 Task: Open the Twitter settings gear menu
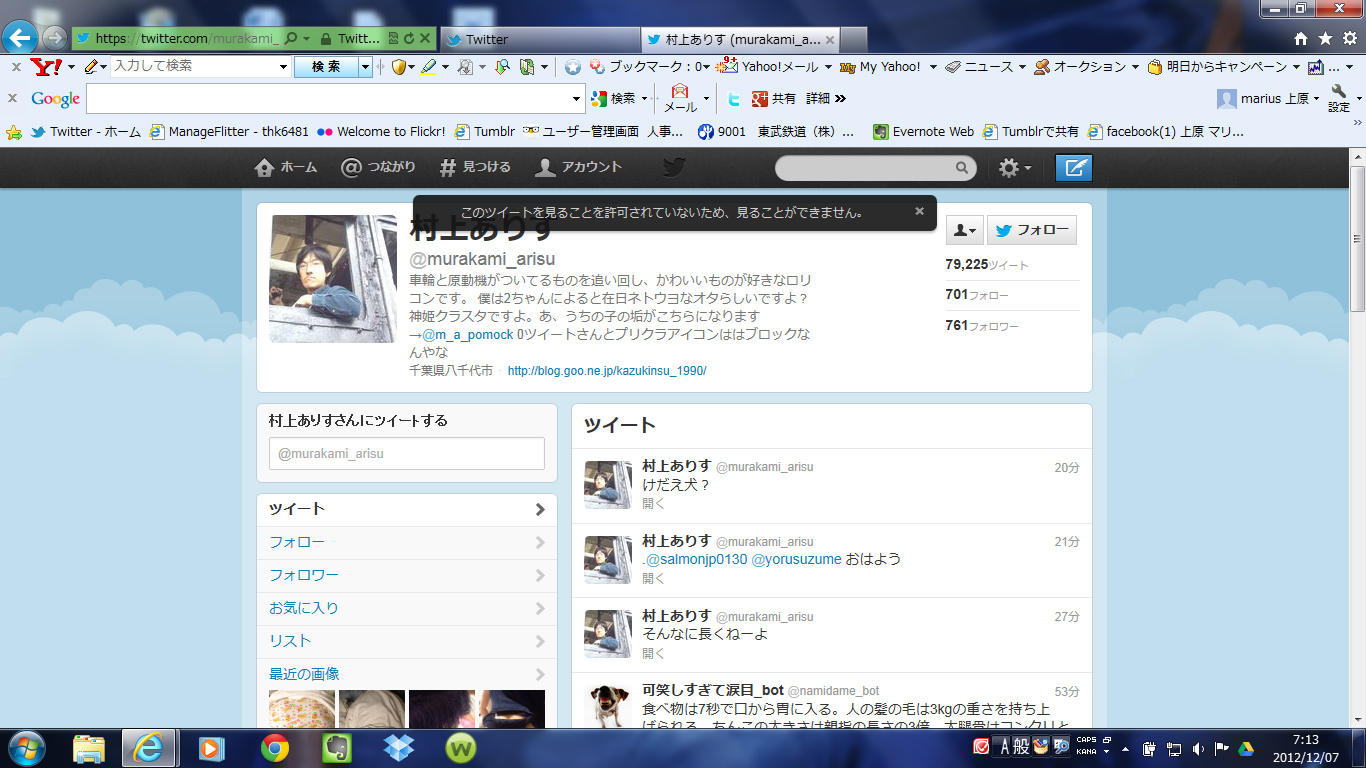tap(1012, 168)
